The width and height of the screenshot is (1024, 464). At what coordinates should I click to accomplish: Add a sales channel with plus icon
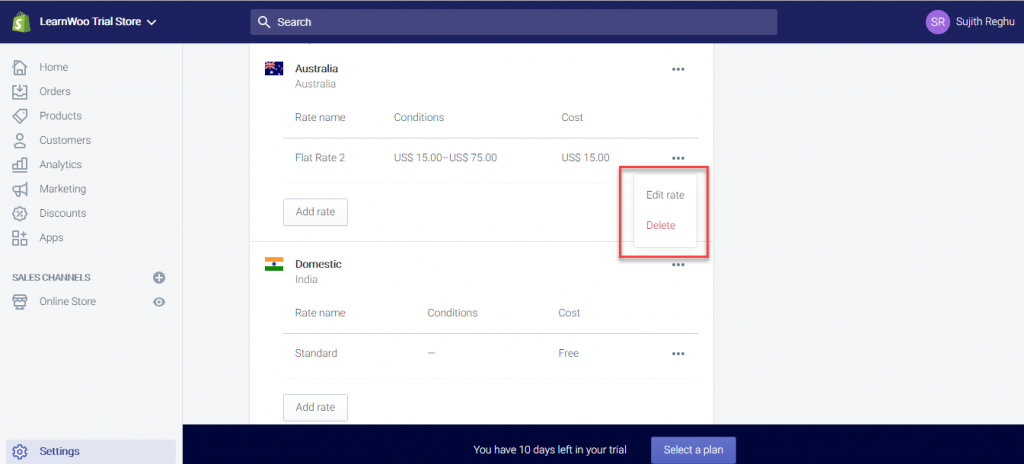tap(159, 278)
